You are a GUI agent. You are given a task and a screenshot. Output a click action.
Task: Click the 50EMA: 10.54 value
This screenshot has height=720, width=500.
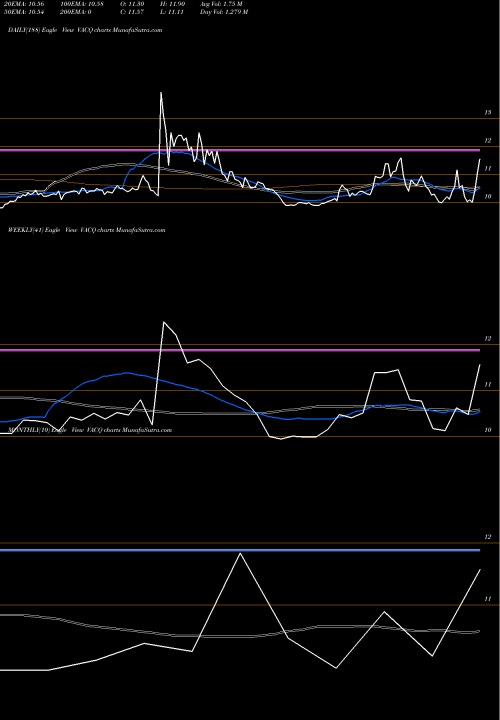(23, 12)
